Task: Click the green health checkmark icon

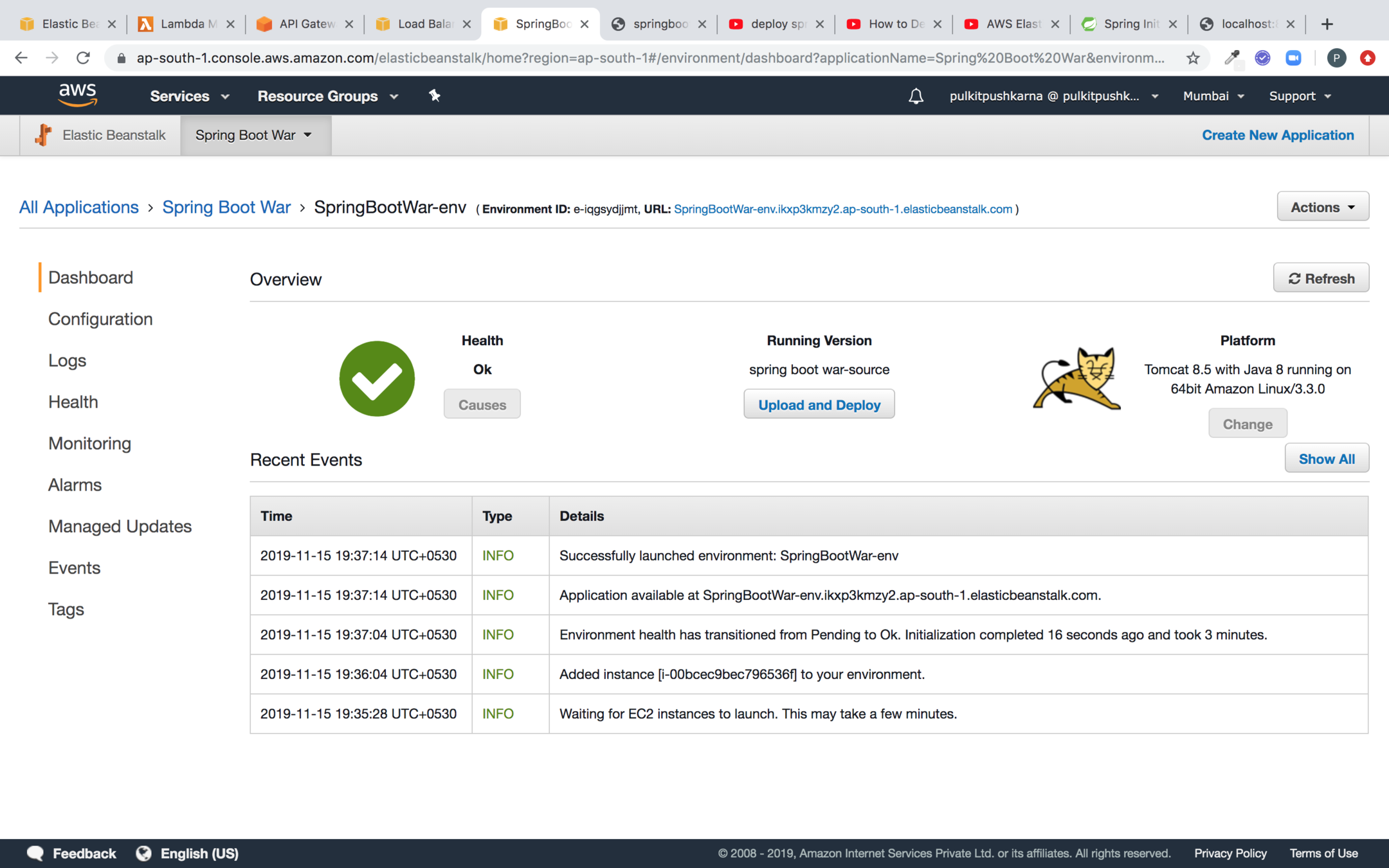Action: tap(377, 379)
